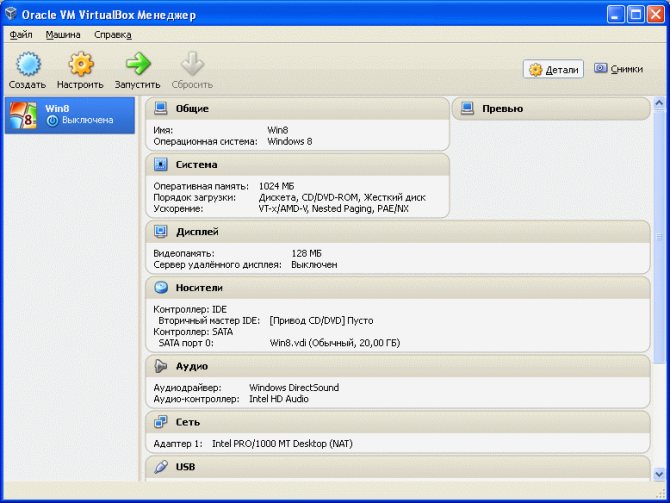The image size is (670, 503).
Task: Open the Дисплей section header
Action: (x=398, y=232)
